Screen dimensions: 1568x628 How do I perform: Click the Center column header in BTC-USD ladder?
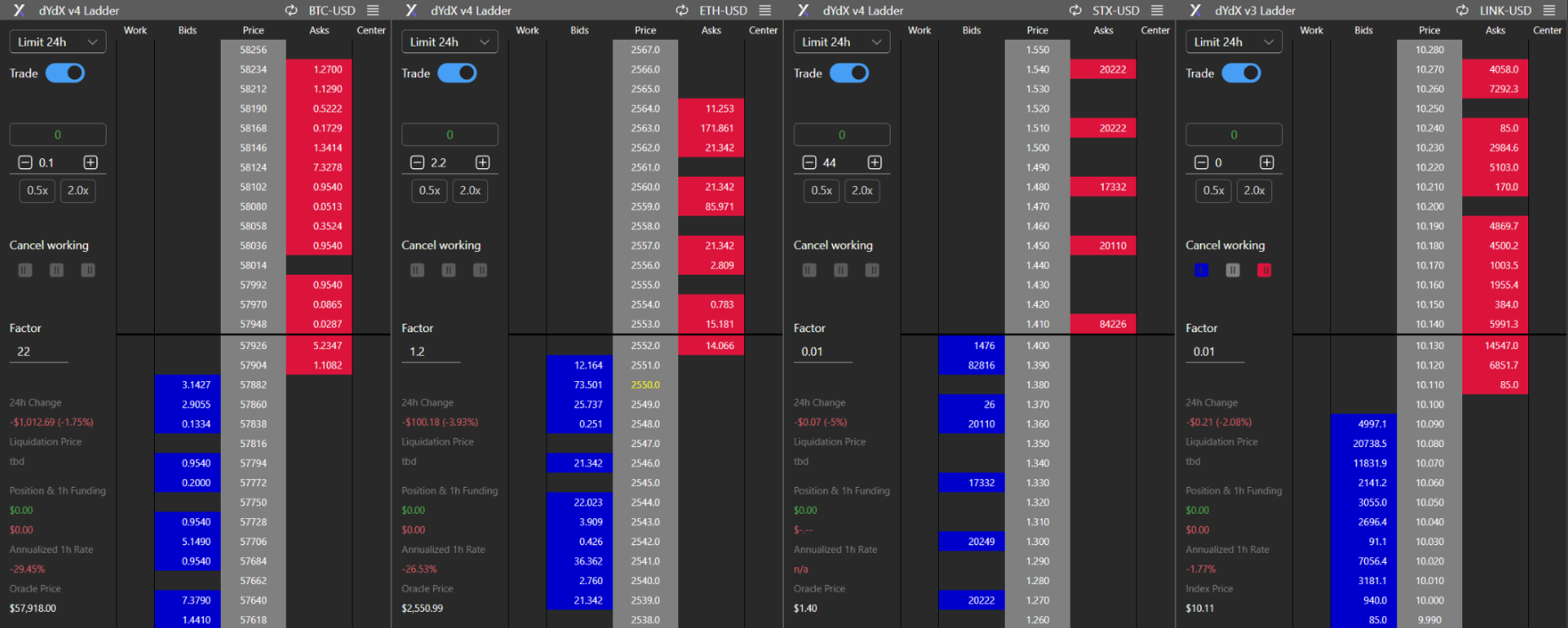pyautogui.click(x=370, y=30)
